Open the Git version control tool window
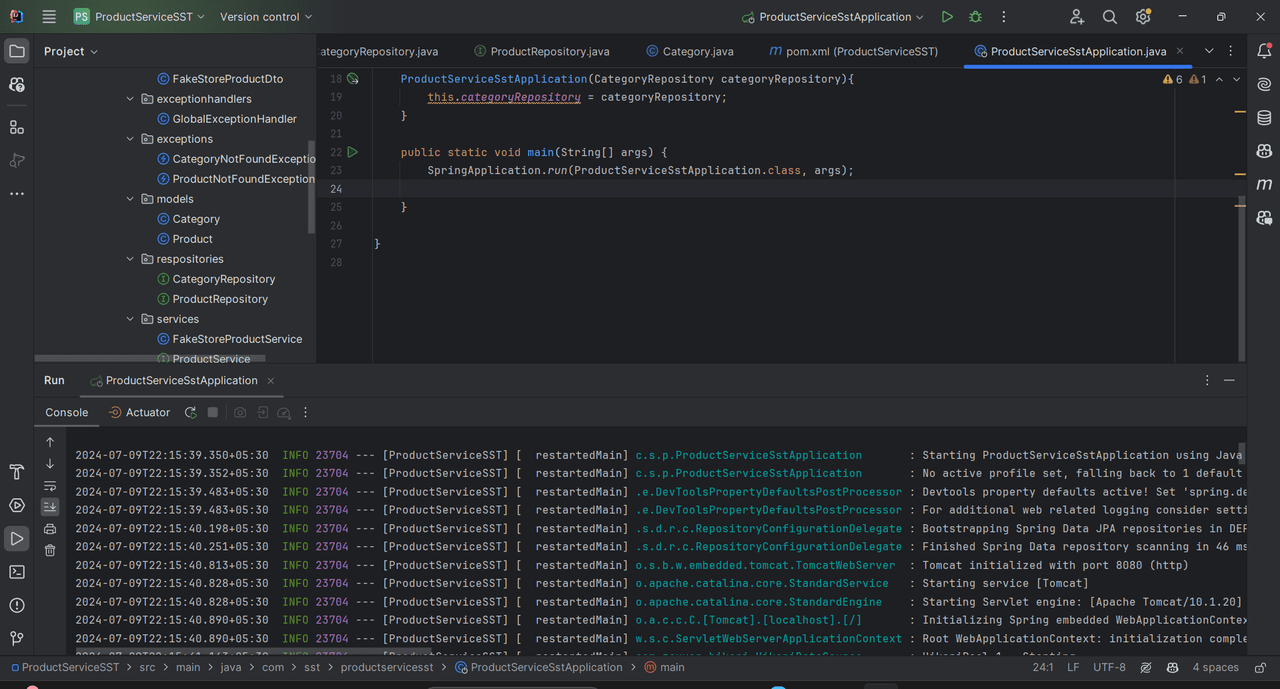Screen dimensions: 1280x689 point(17,638)
